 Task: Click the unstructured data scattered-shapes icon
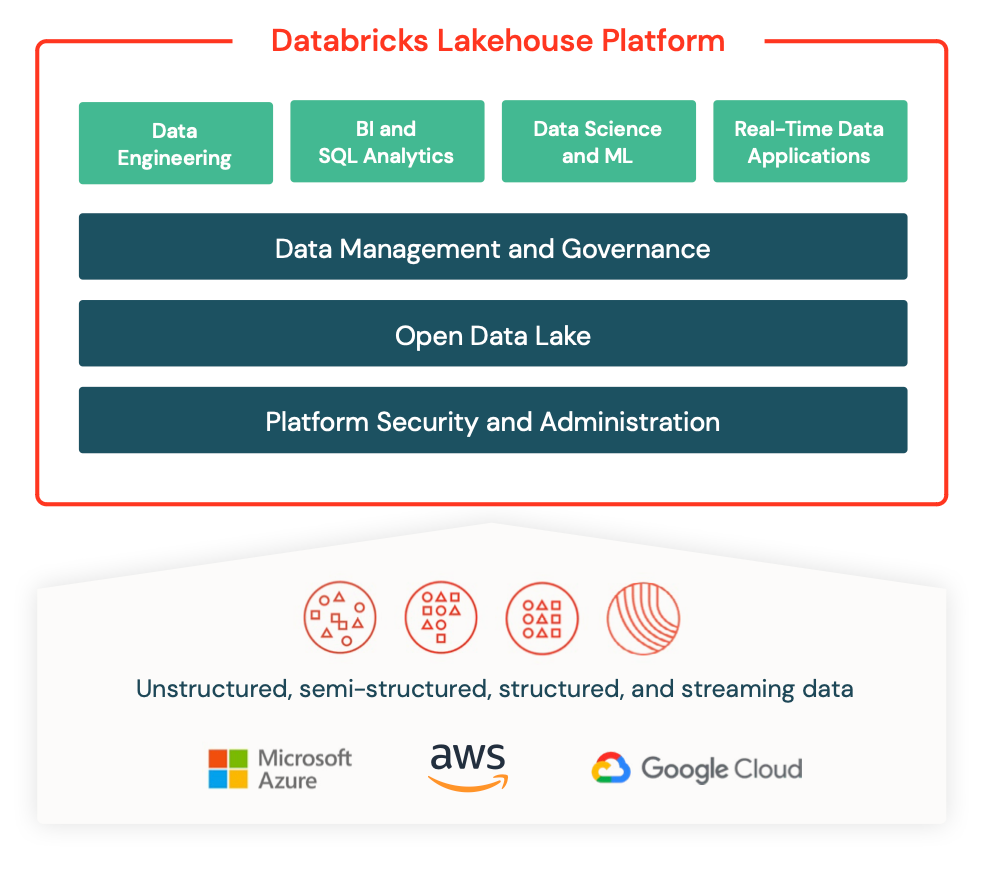[340, 618]
